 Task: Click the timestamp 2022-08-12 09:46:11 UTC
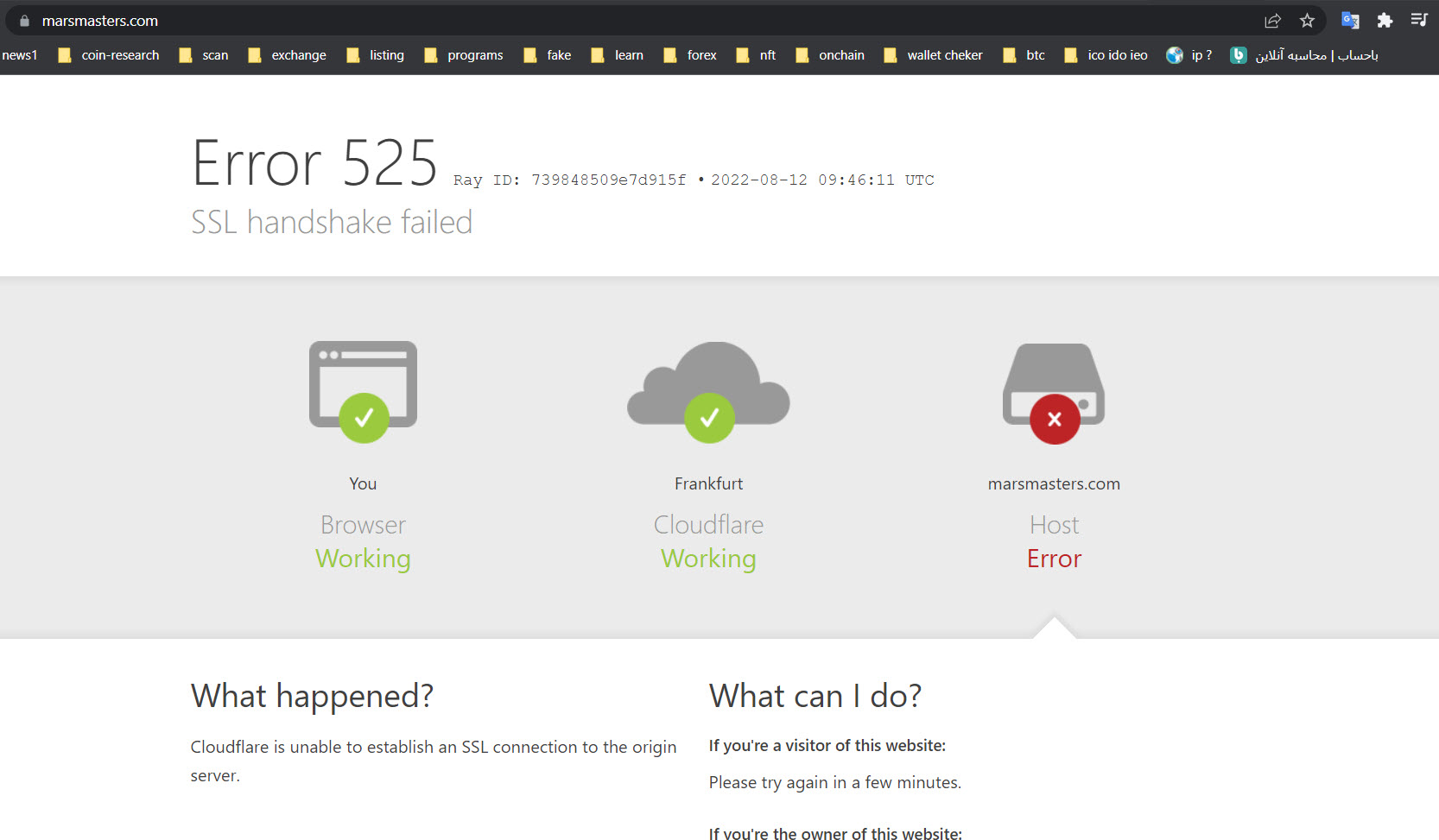tap(822, 180)
